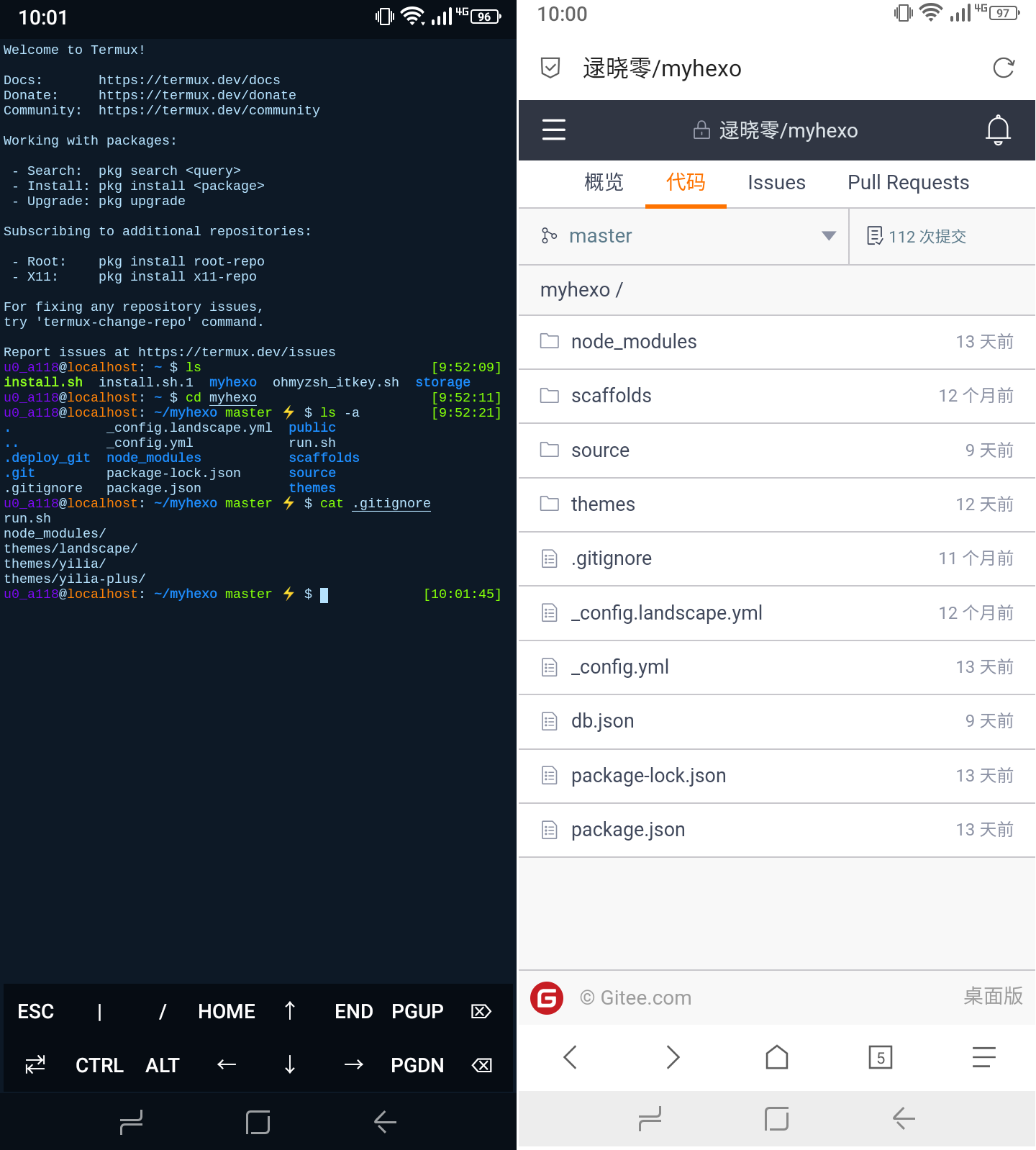
Task: Tap the browser home icon
Action: 776,1057
